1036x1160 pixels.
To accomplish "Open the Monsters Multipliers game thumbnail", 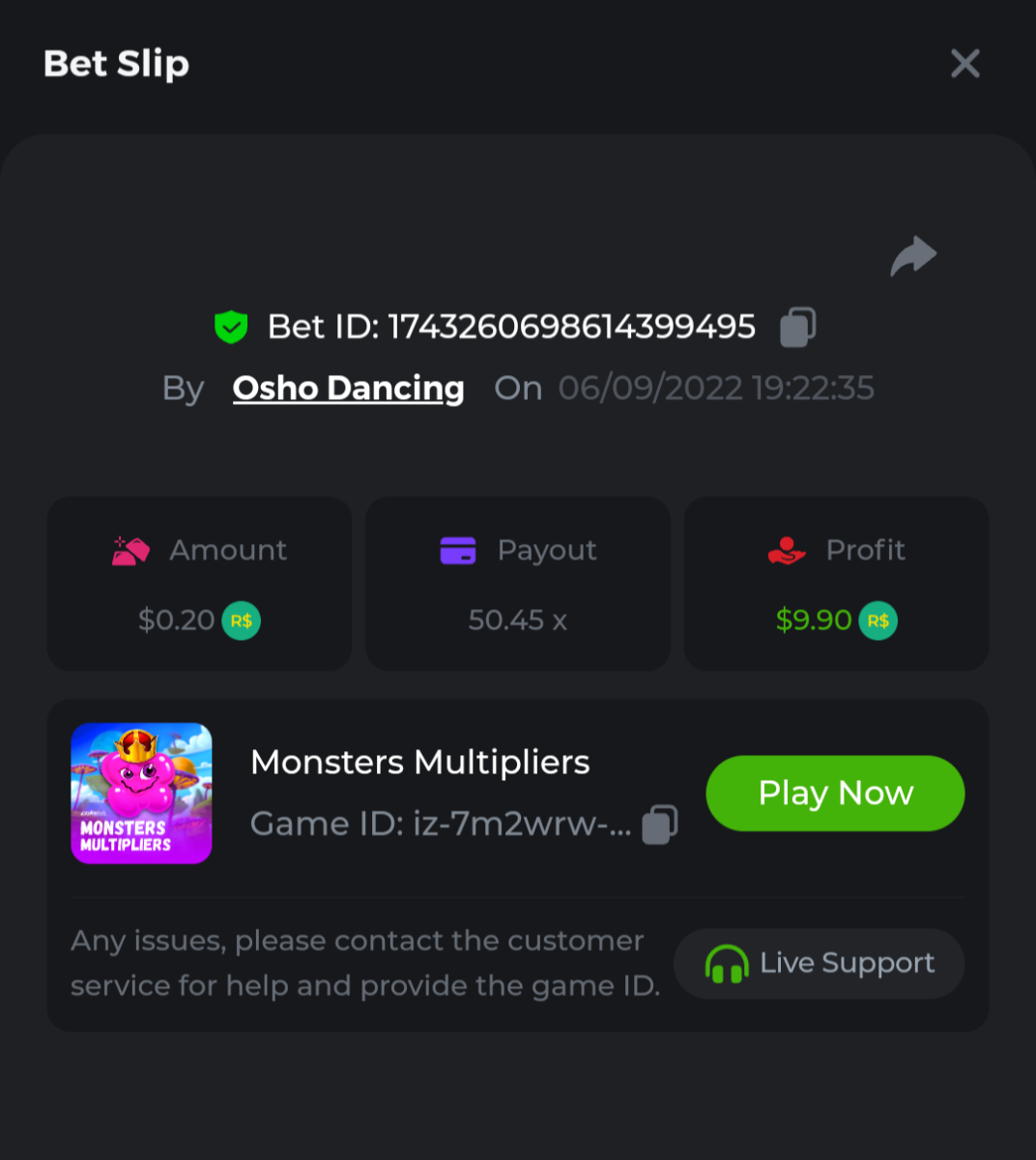I will pyautogui.click(x=141, y=793).
